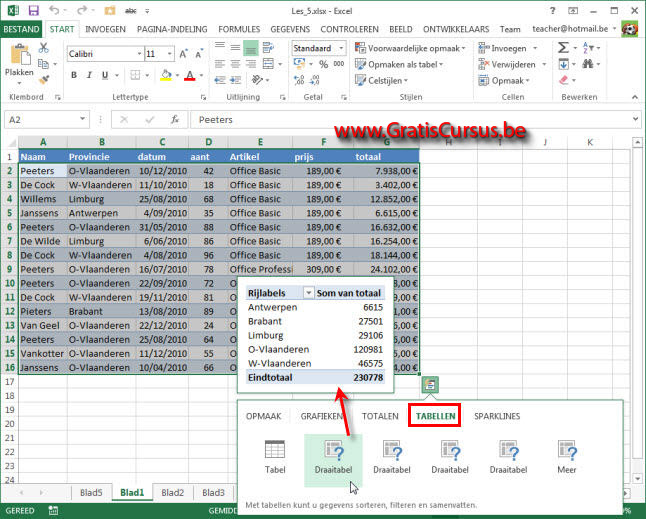Open Standaard number format dropdown
646x519 pixels.
pos(341,48)
